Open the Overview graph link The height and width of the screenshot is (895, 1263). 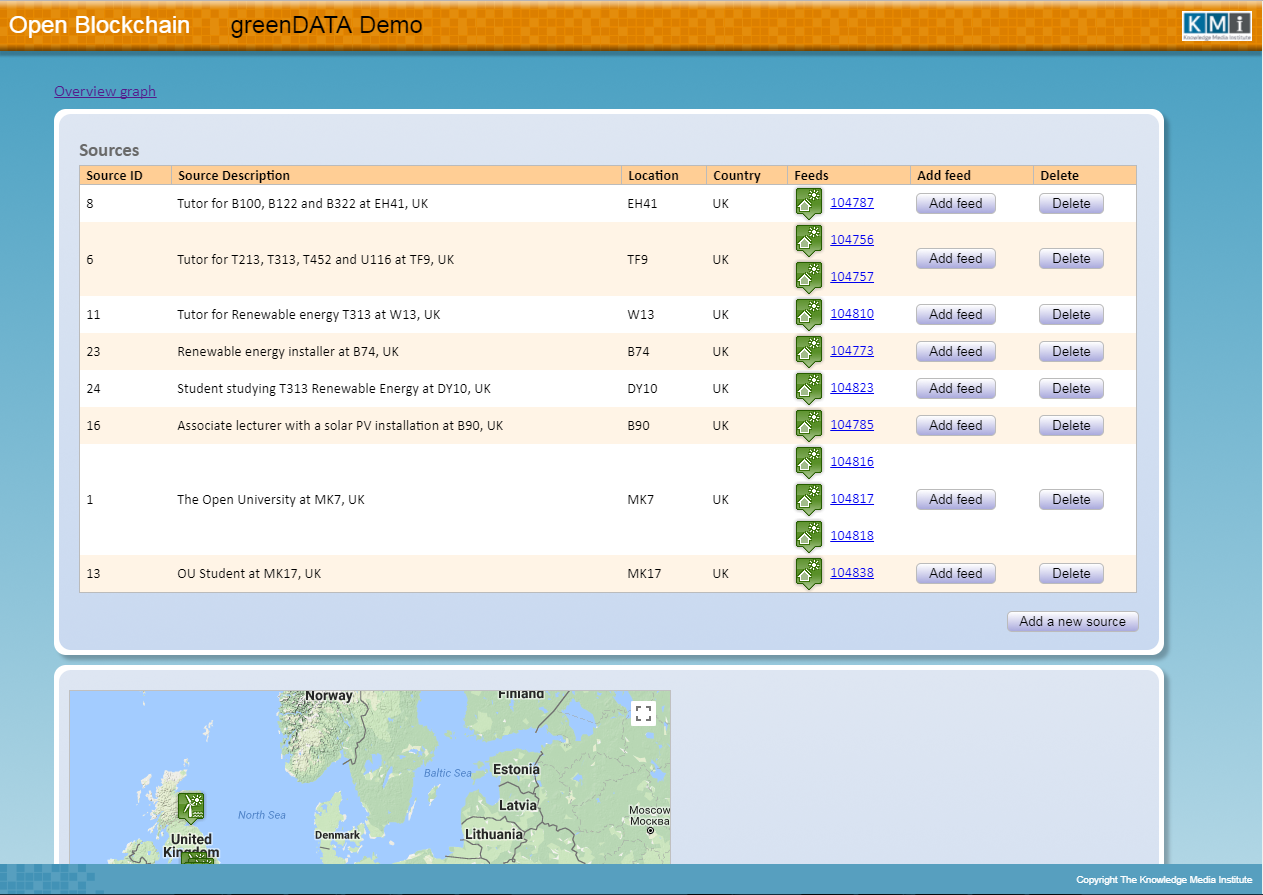click(105, 91)
